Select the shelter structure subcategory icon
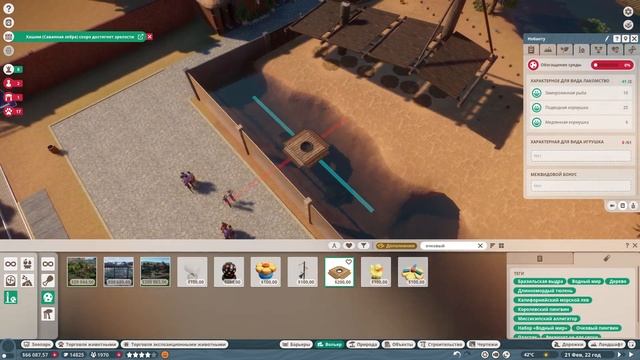 [x=48, y=314]
